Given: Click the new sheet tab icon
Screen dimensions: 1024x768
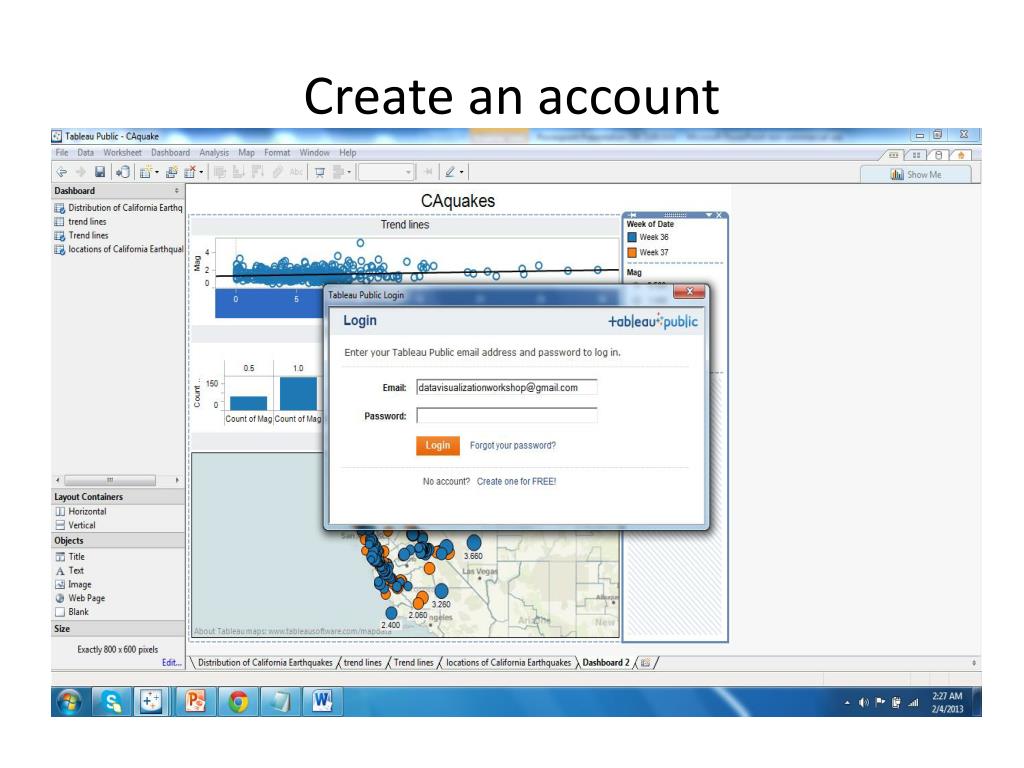Looking at the screenshot, I should tap(646, 662).
